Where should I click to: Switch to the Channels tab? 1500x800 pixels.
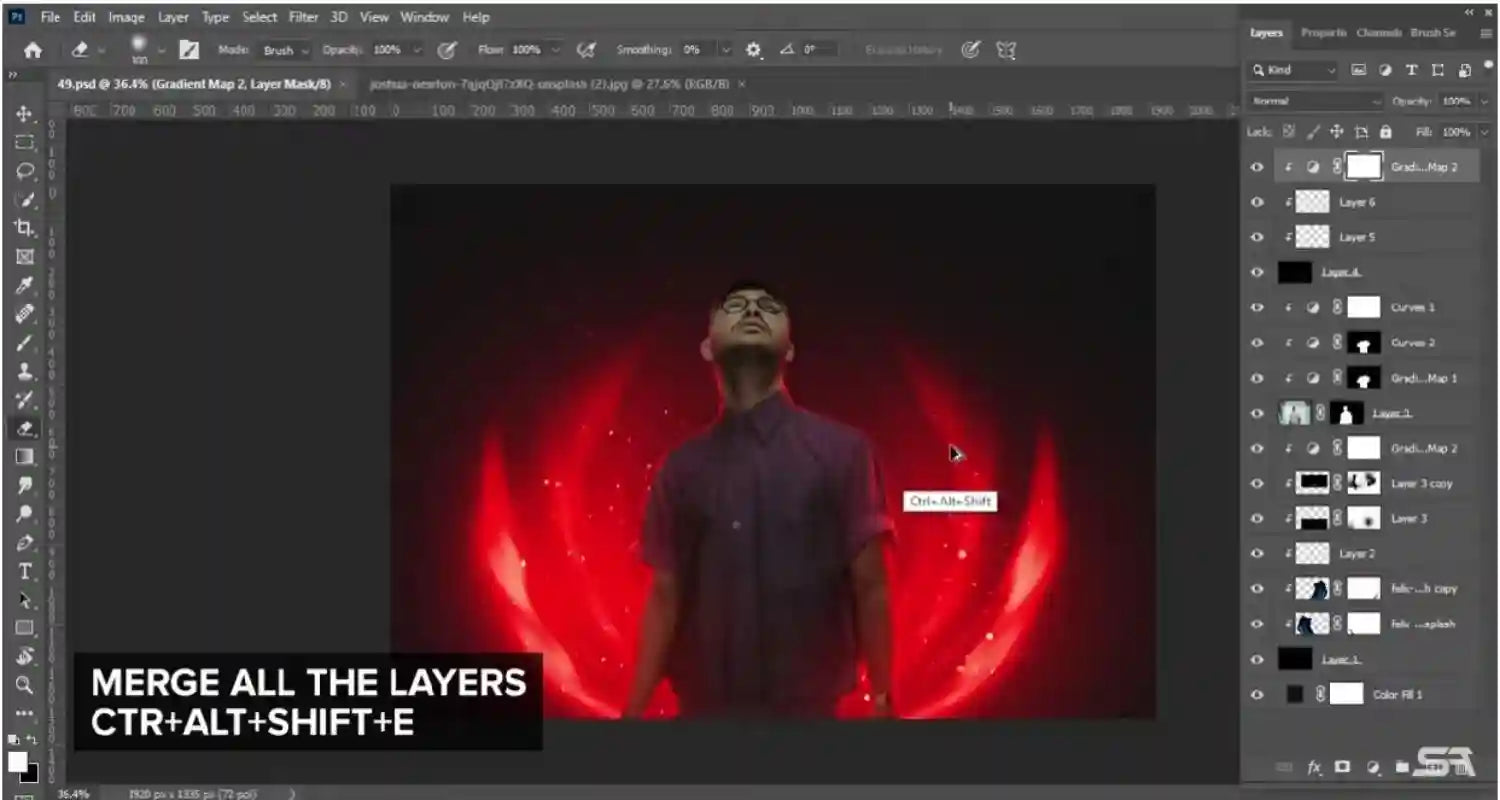click(1378, 33)
